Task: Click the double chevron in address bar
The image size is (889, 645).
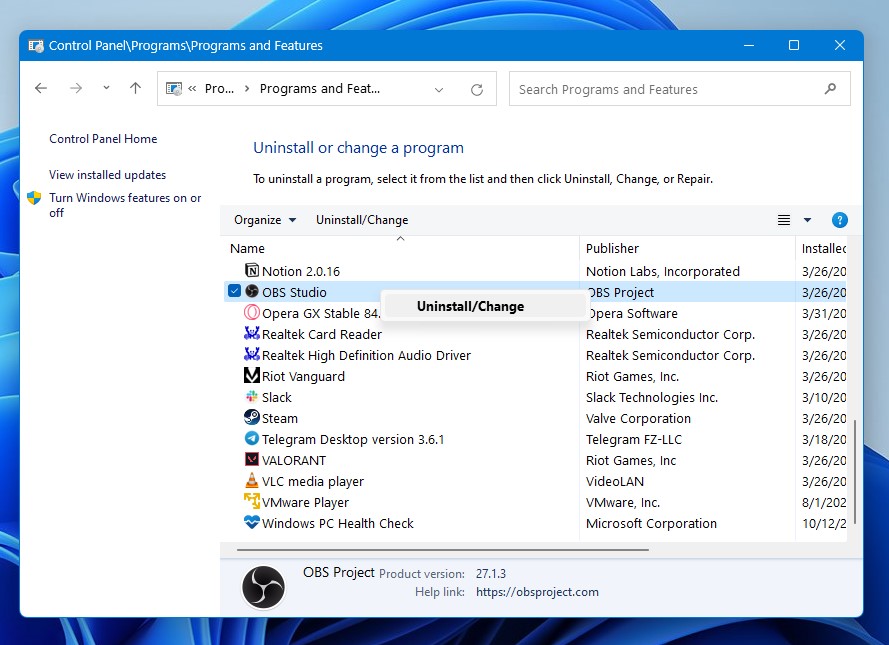Action: 192,88
